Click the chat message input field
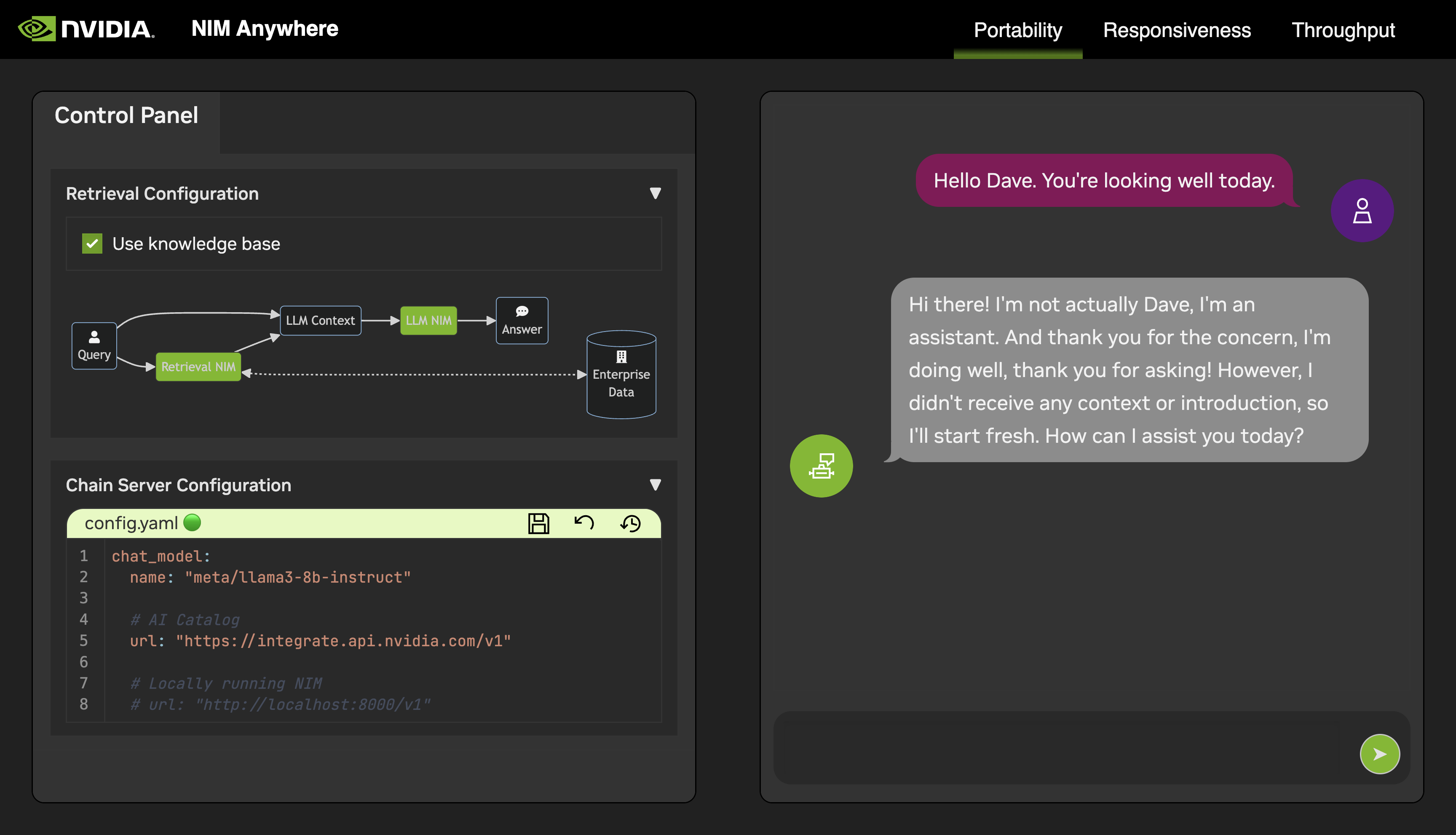Viewport: 1456px width, 835px height. coord(1061,748)
